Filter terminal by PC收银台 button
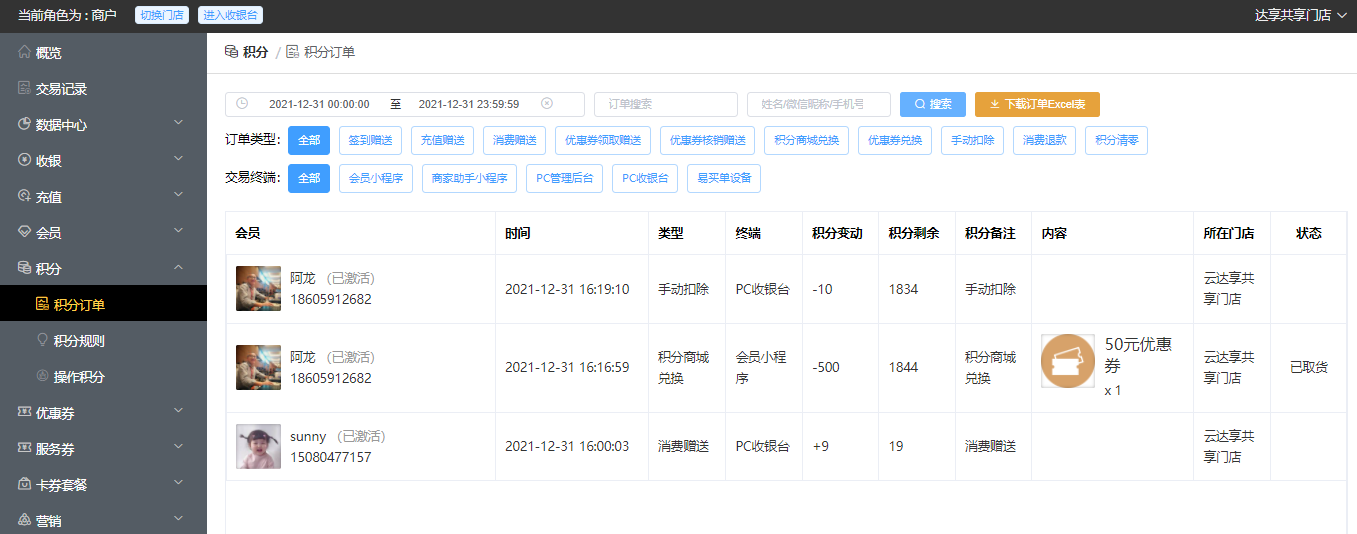Image resolution: width=1357 pixels, height=534 pixels. 645,178
